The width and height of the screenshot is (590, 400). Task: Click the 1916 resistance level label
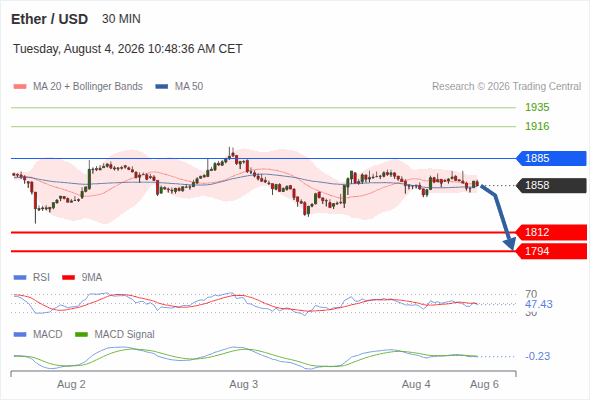[x=537, y=126]
